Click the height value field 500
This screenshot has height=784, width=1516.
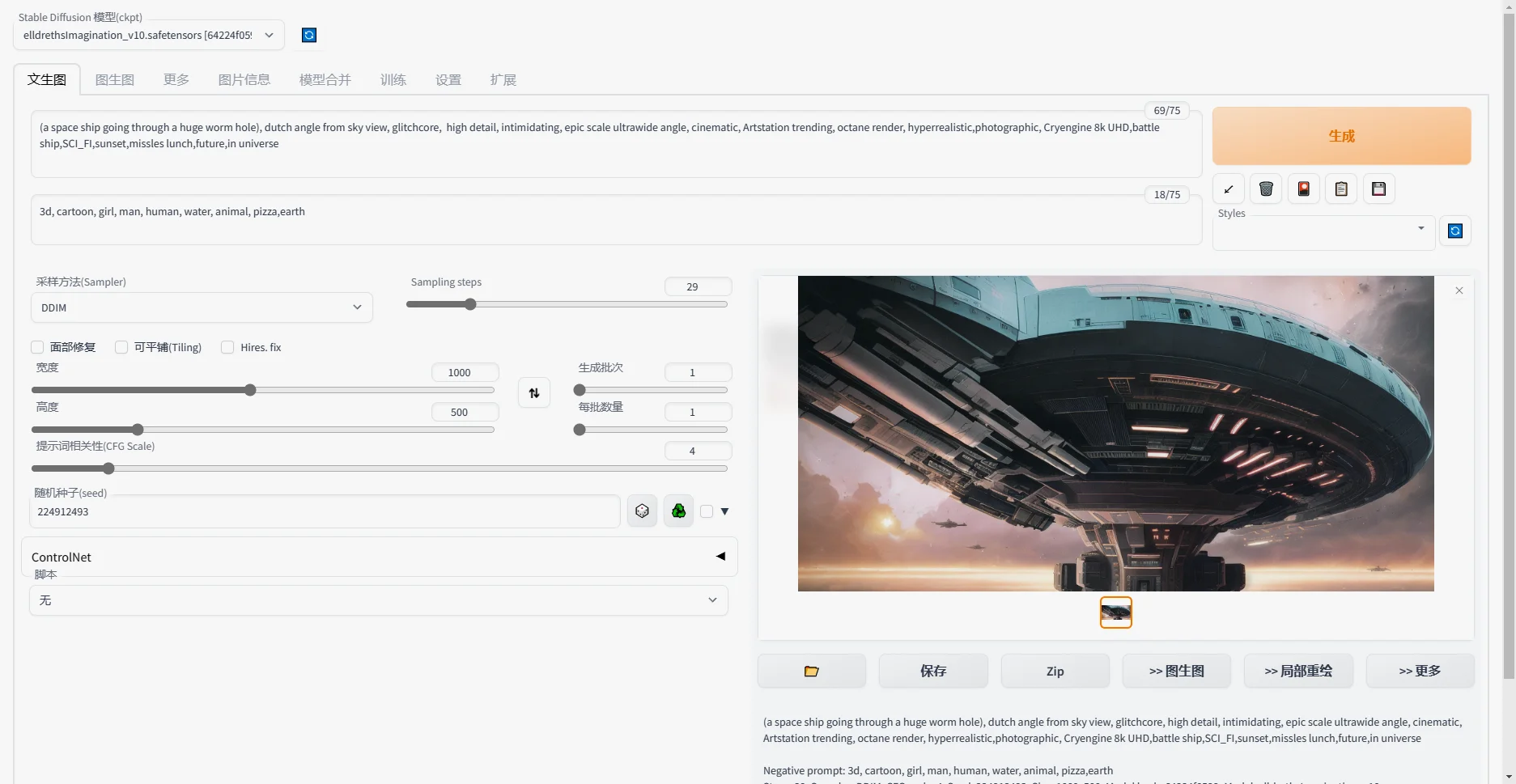pyautogui.click(x=465, y=412)
